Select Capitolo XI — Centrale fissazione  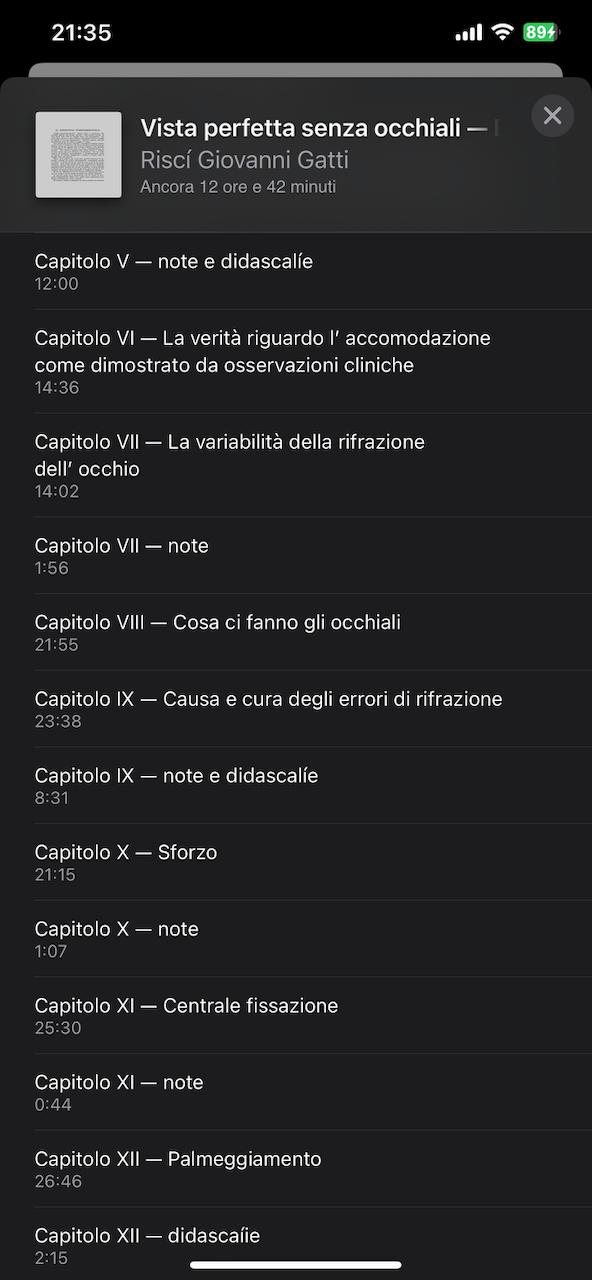296,1015
